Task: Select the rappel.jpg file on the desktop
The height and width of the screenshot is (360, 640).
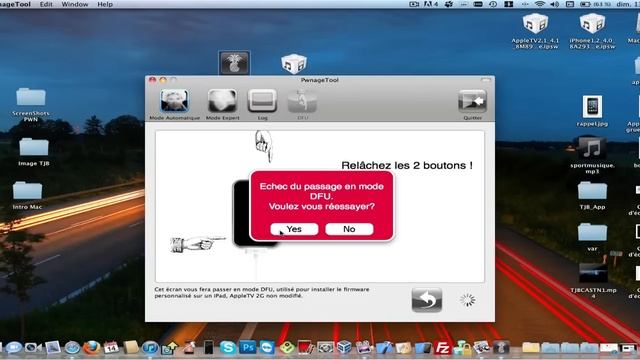Action: [x=592, y=111]
